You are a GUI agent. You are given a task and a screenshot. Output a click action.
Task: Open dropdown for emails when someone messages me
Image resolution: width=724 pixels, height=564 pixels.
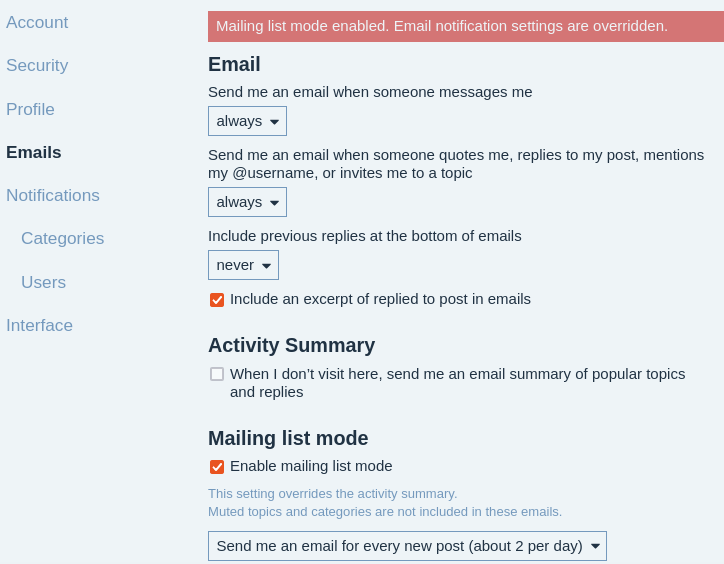pyautogui.click(x=247, y=121)
